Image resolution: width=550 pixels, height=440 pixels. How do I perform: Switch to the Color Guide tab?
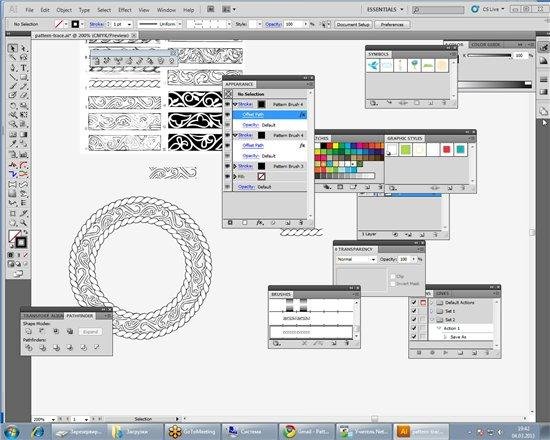(x=486, y=45)
